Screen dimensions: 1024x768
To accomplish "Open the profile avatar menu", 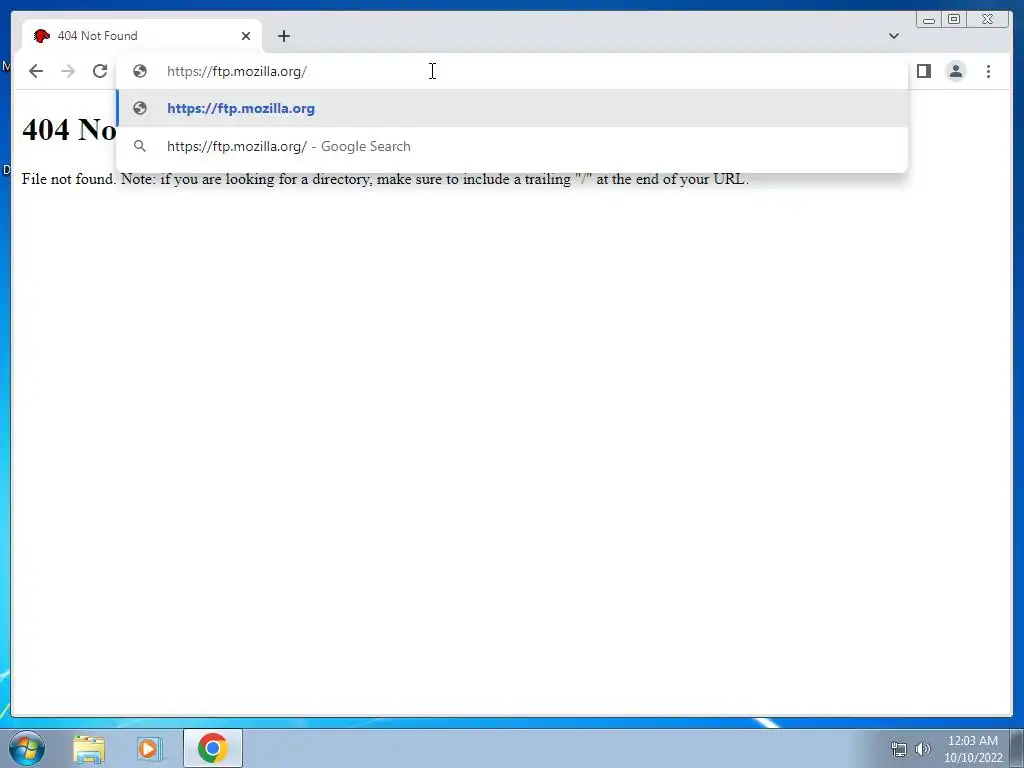I will (x=956, y=71).
